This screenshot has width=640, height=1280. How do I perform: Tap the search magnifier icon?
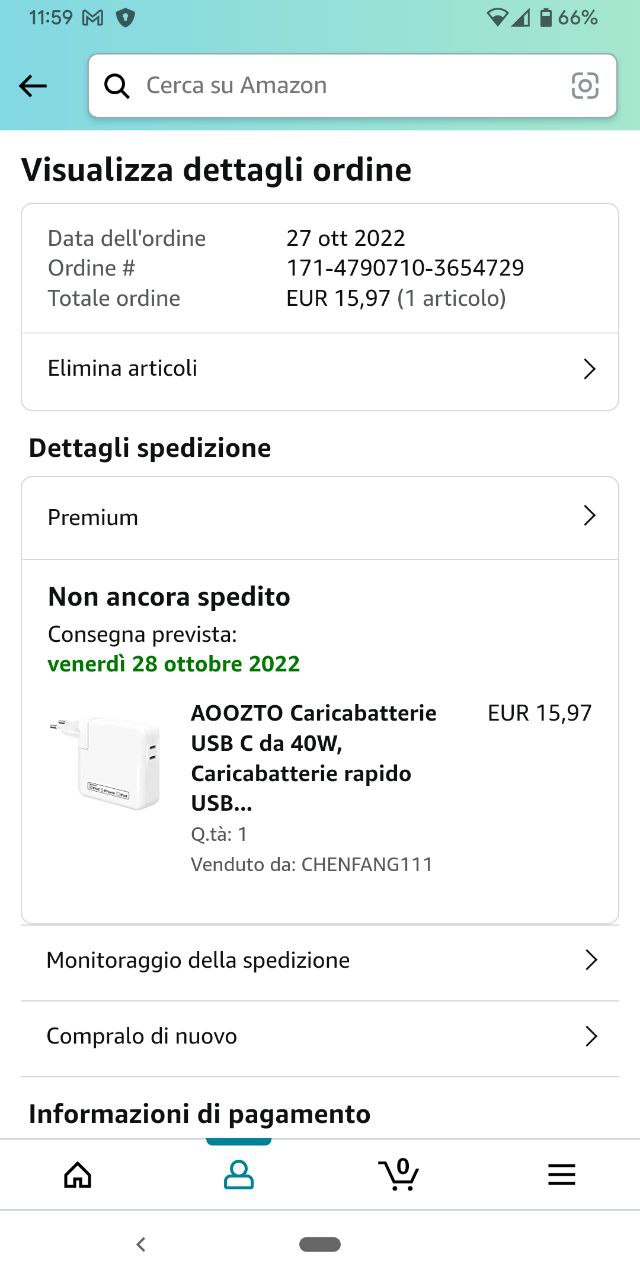[x=117, y=86]
